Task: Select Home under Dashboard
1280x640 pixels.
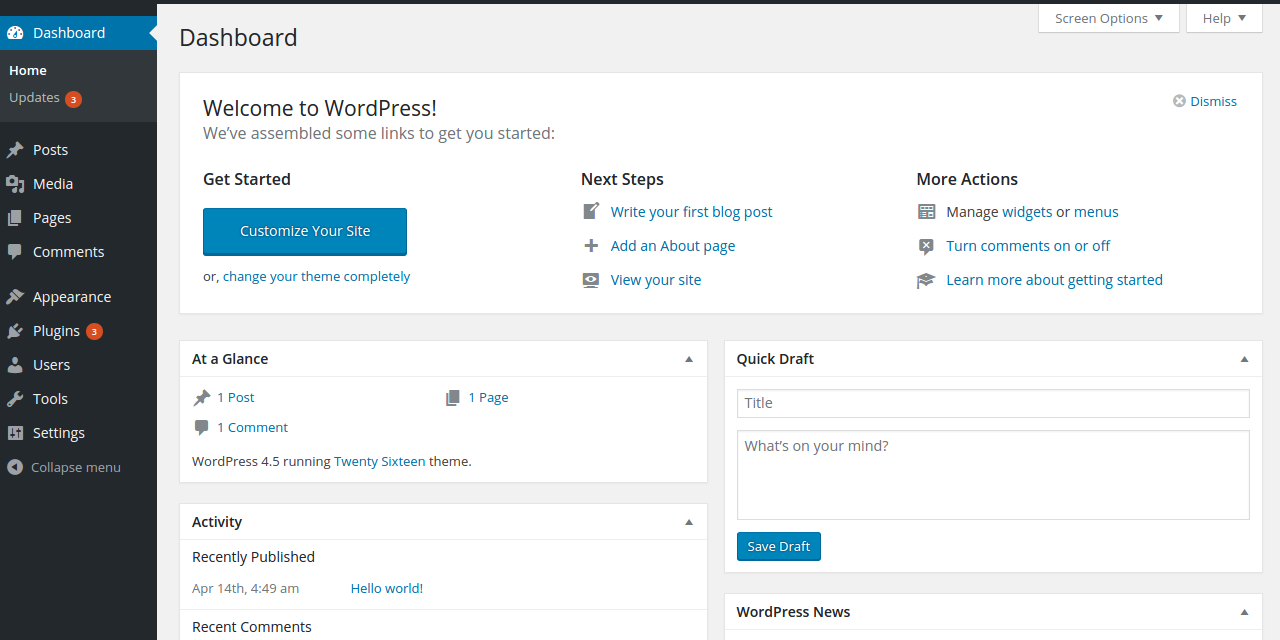Action: (x=27, y=69)
